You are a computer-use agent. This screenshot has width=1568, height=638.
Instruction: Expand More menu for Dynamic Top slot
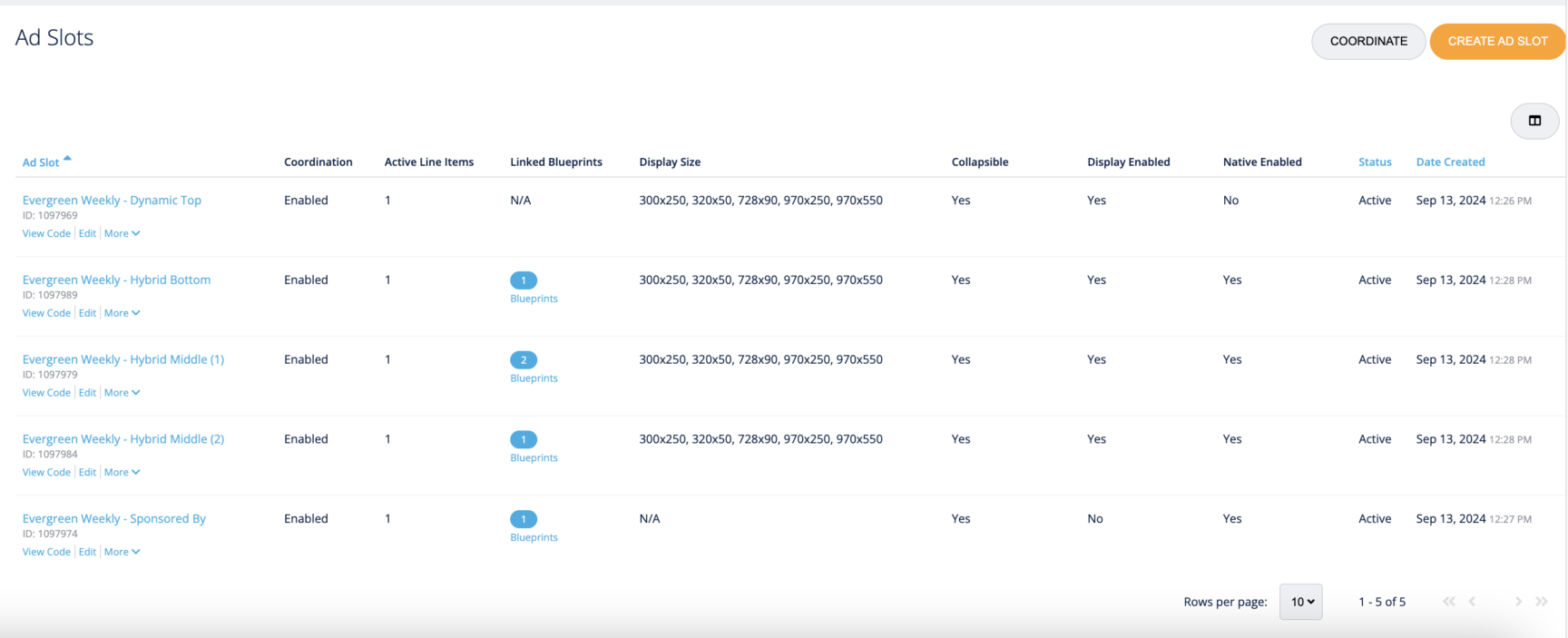coord(122,234)
